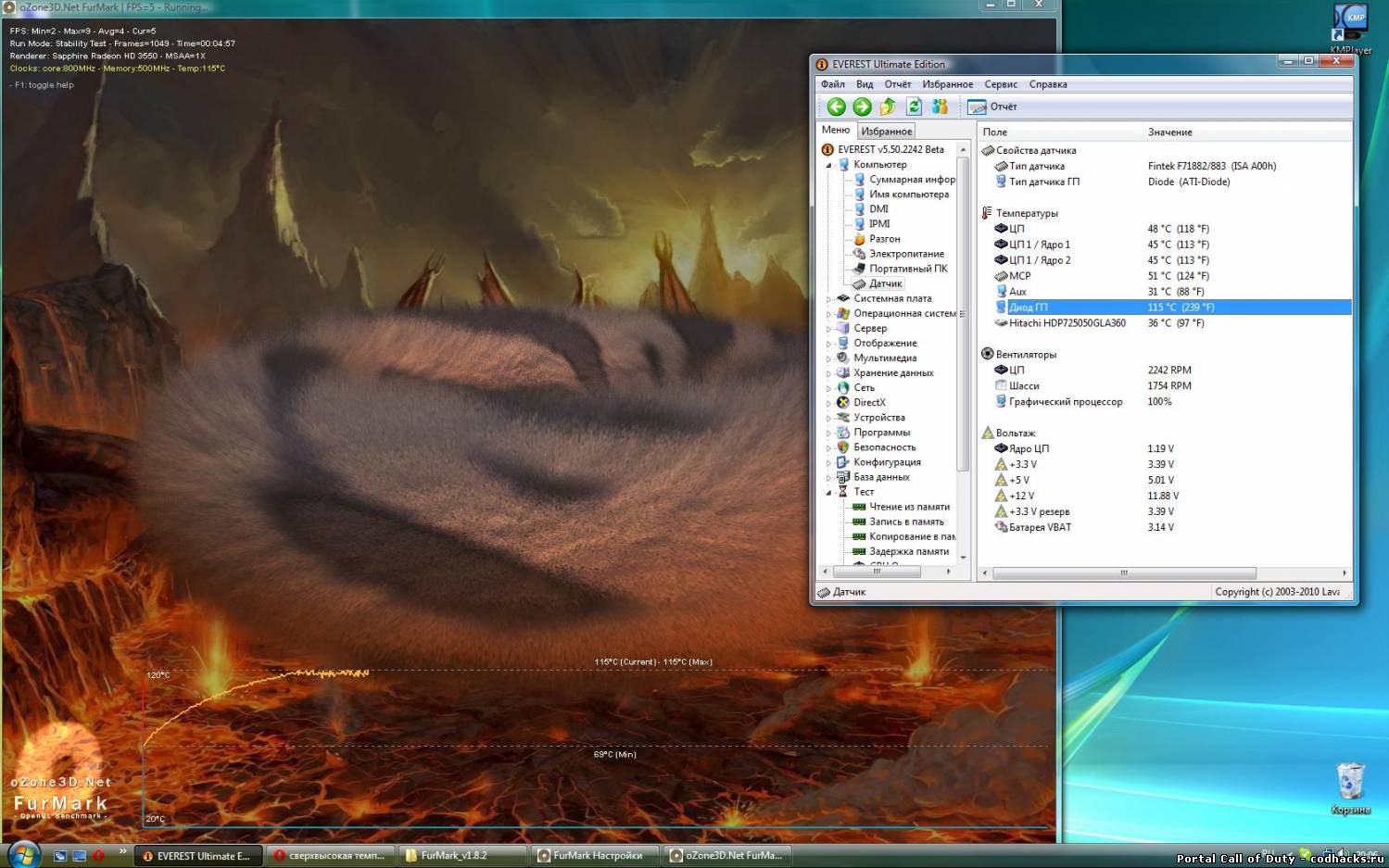Screen dimensions: 1389x868
Task: Click the tree panel vertical scrollbar
Action: click(963, 315)
